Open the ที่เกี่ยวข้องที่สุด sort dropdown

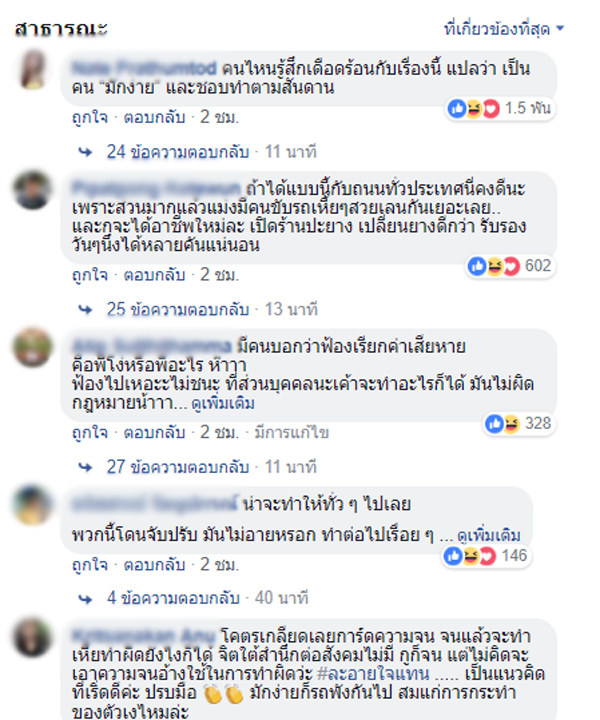pos(504,29)
